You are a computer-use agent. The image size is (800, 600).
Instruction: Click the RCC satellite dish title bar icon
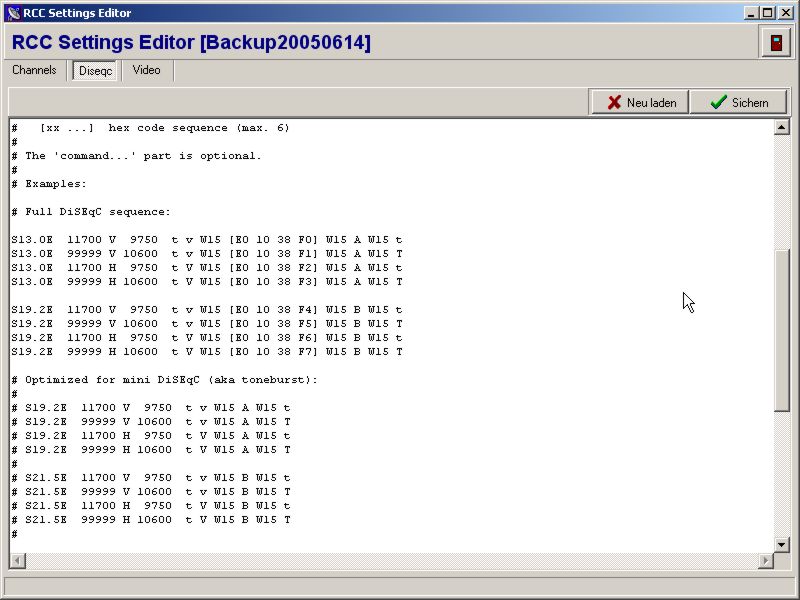pos(14,13)
